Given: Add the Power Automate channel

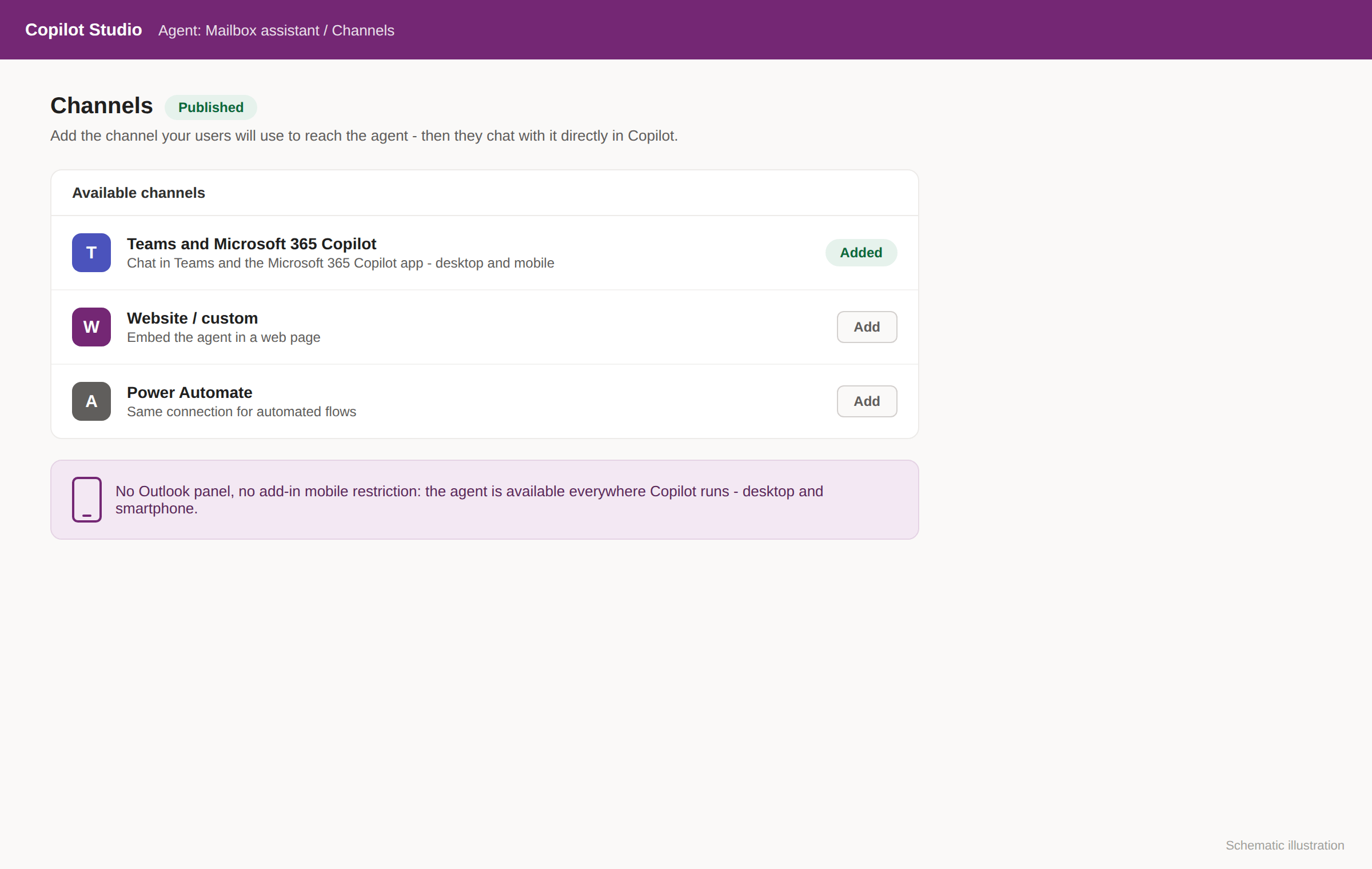Looking at the screenshot, I should (867, 401).
